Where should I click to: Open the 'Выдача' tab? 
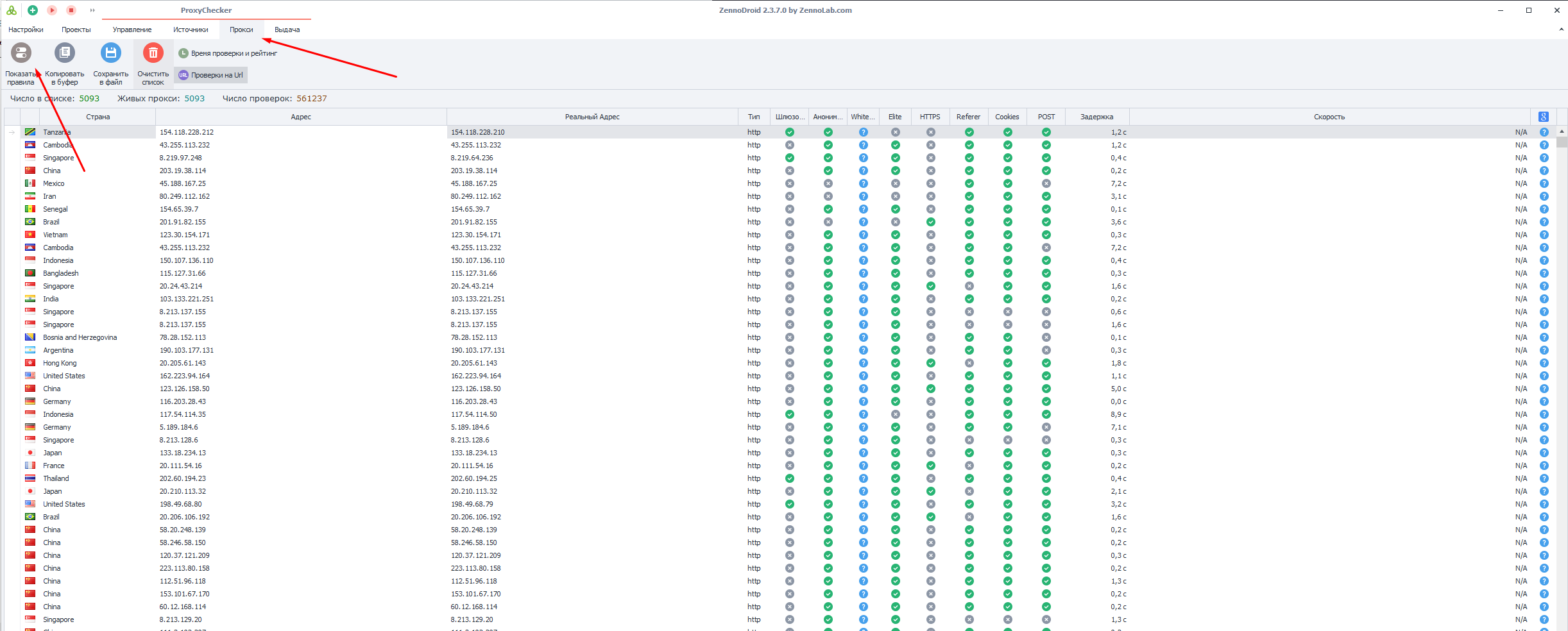pos(287,29)
